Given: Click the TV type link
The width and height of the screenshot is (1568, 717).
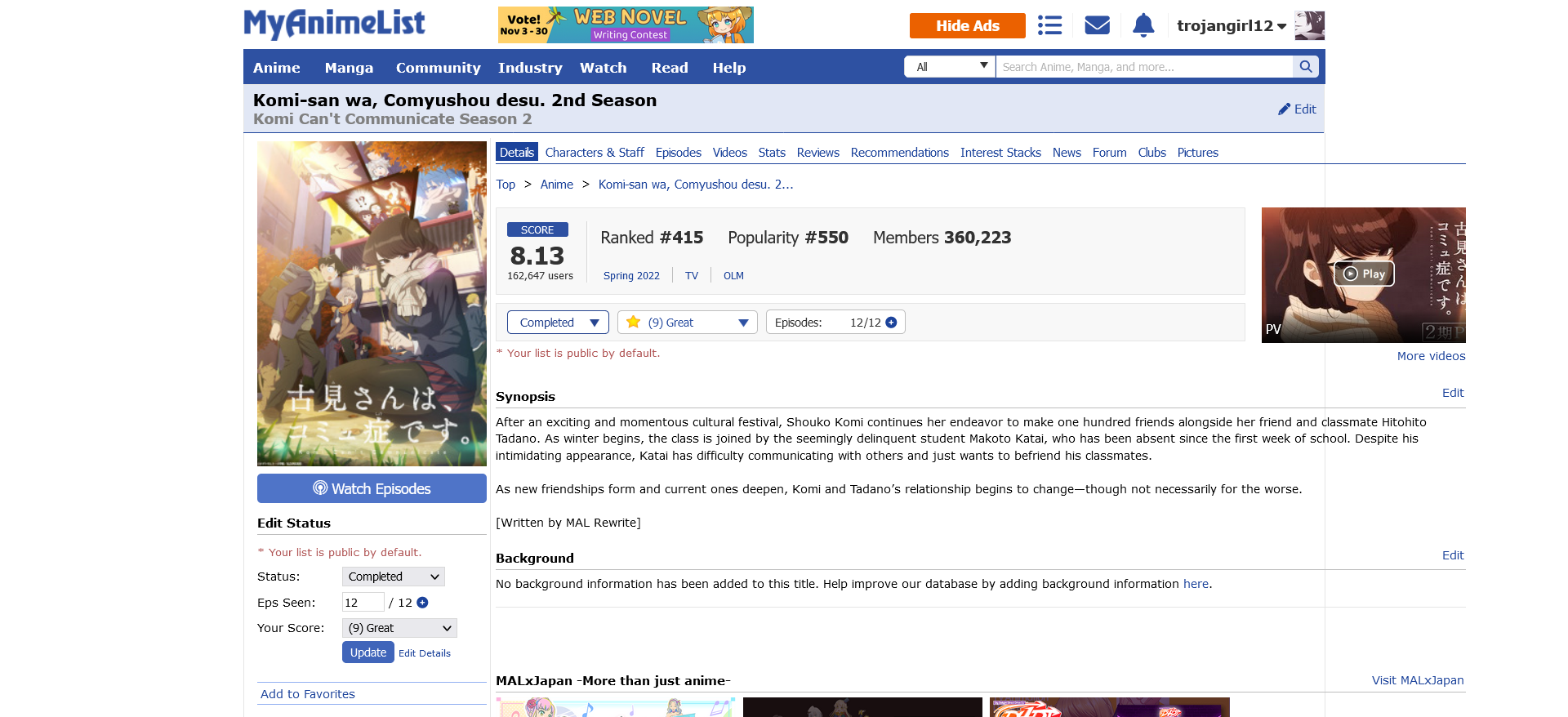Looking at the screenshot, I should [692, 276].
